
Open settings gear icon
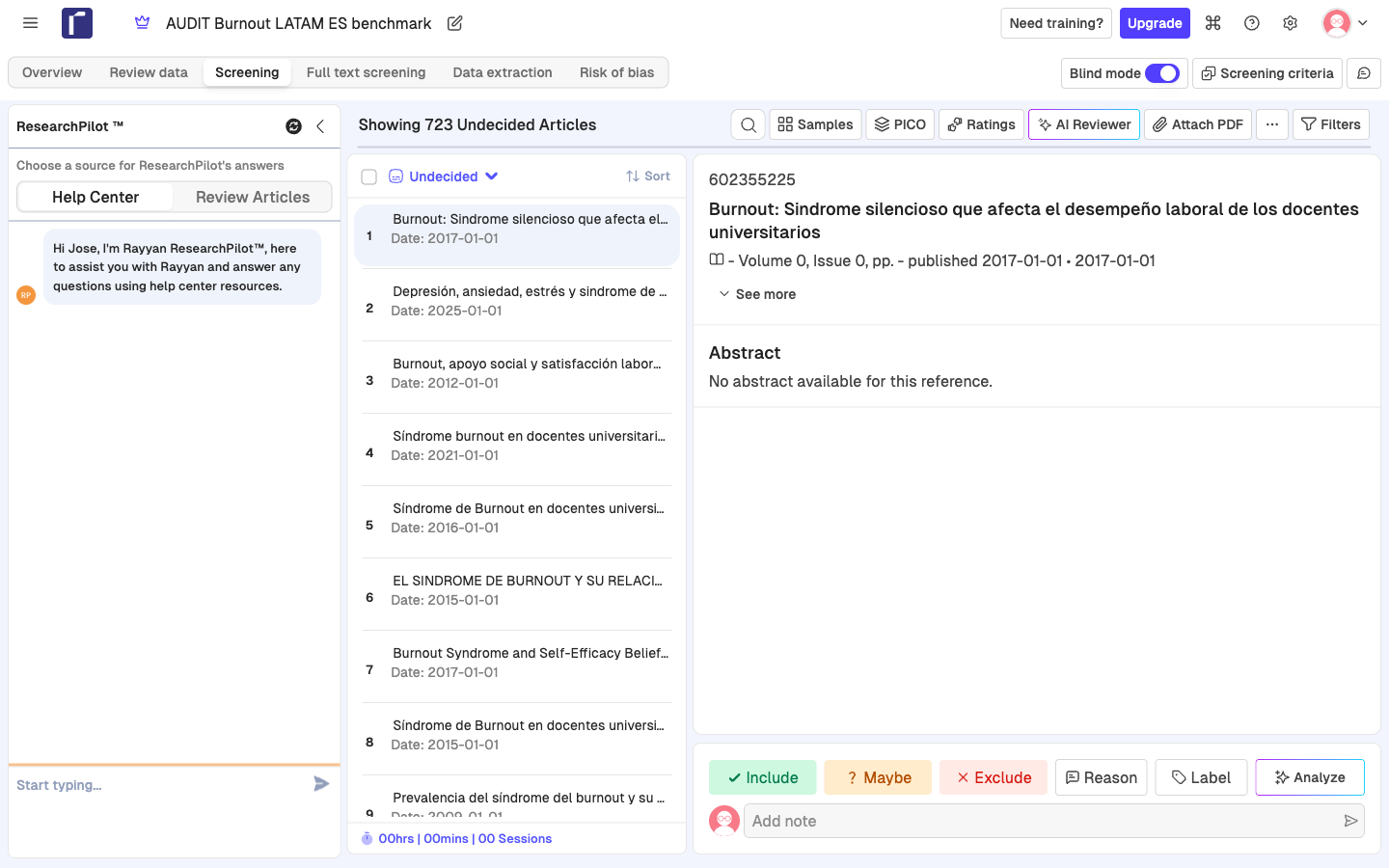(x=1291, y=23)
